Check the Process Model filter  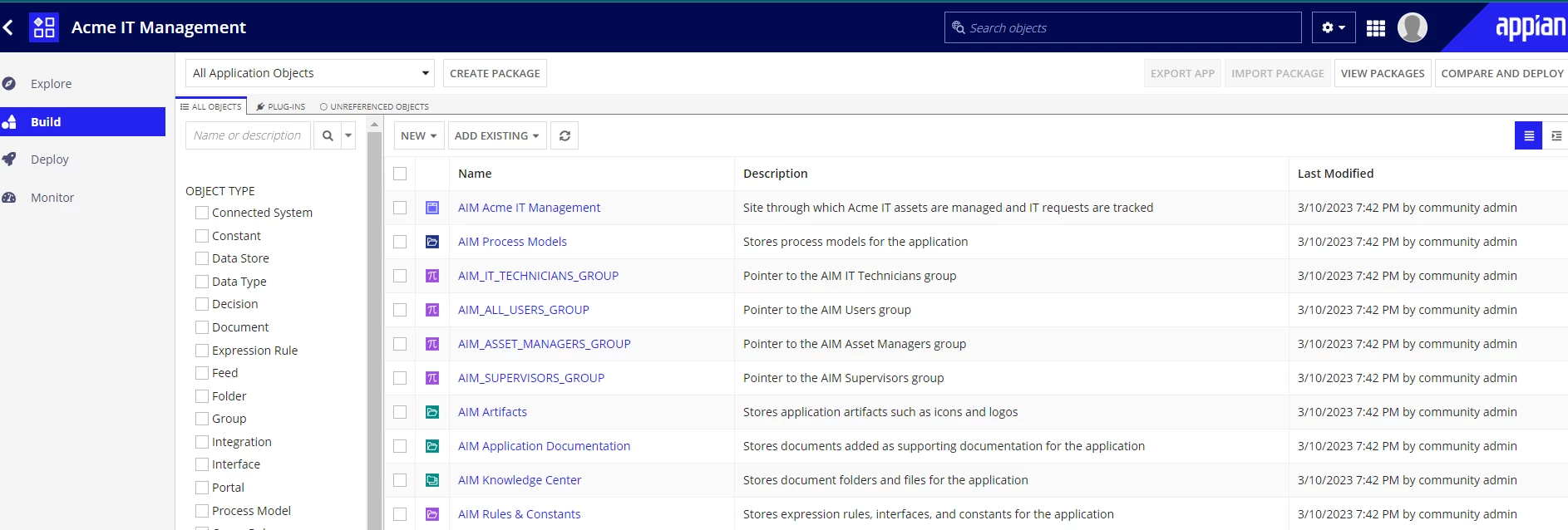202,511
